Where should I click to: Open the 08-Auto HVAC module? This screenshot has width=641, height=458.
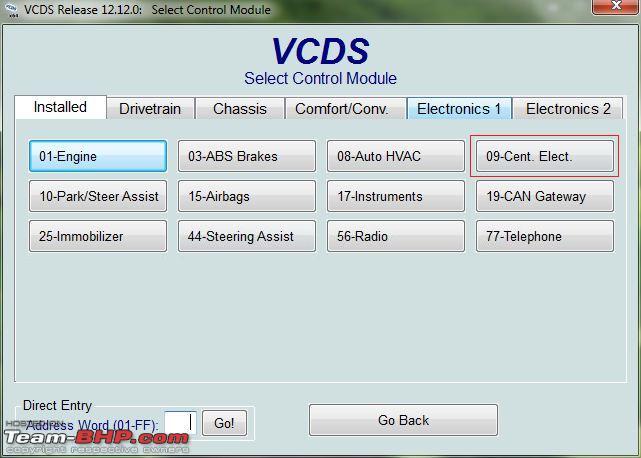[396, 156]
